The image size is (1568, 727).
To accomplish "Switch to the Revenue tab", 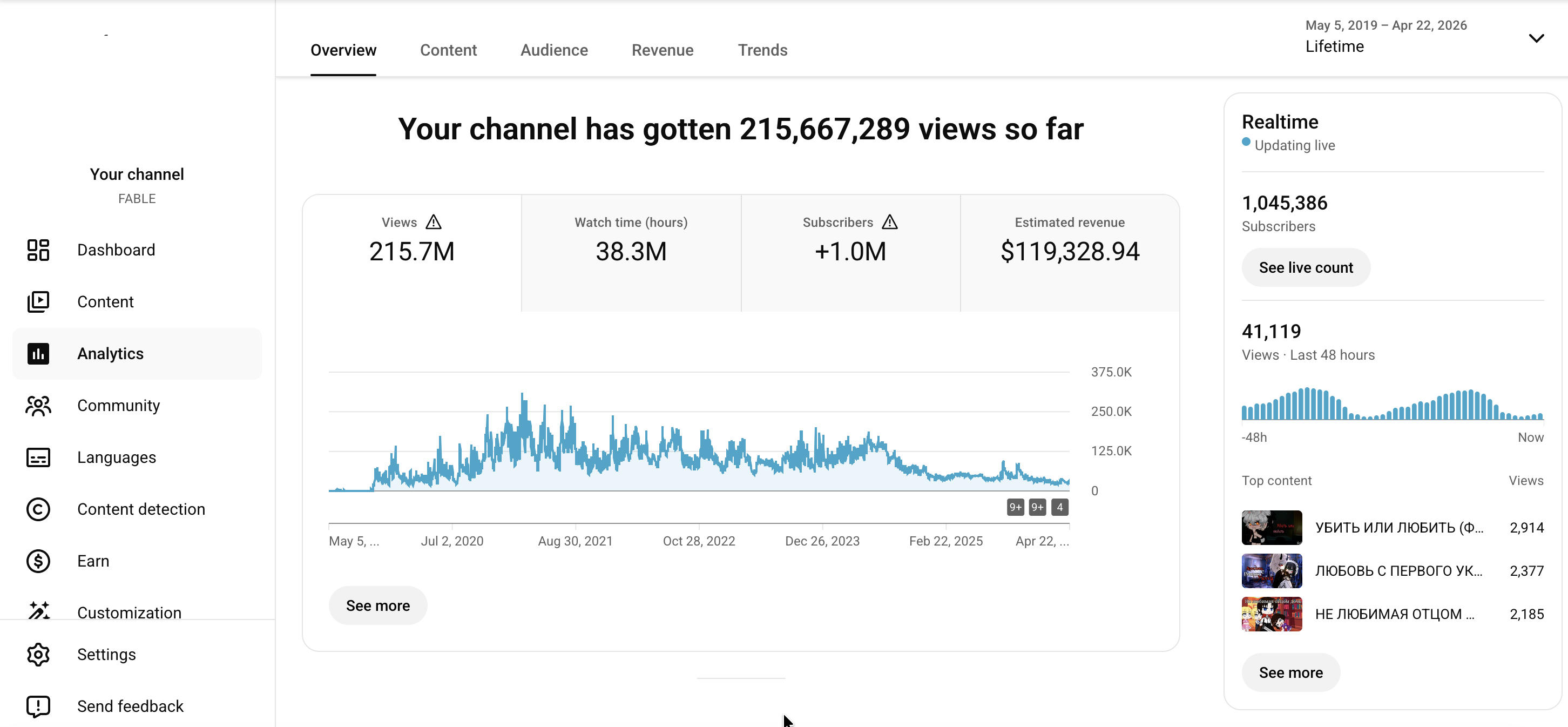I will pos(661,50).
